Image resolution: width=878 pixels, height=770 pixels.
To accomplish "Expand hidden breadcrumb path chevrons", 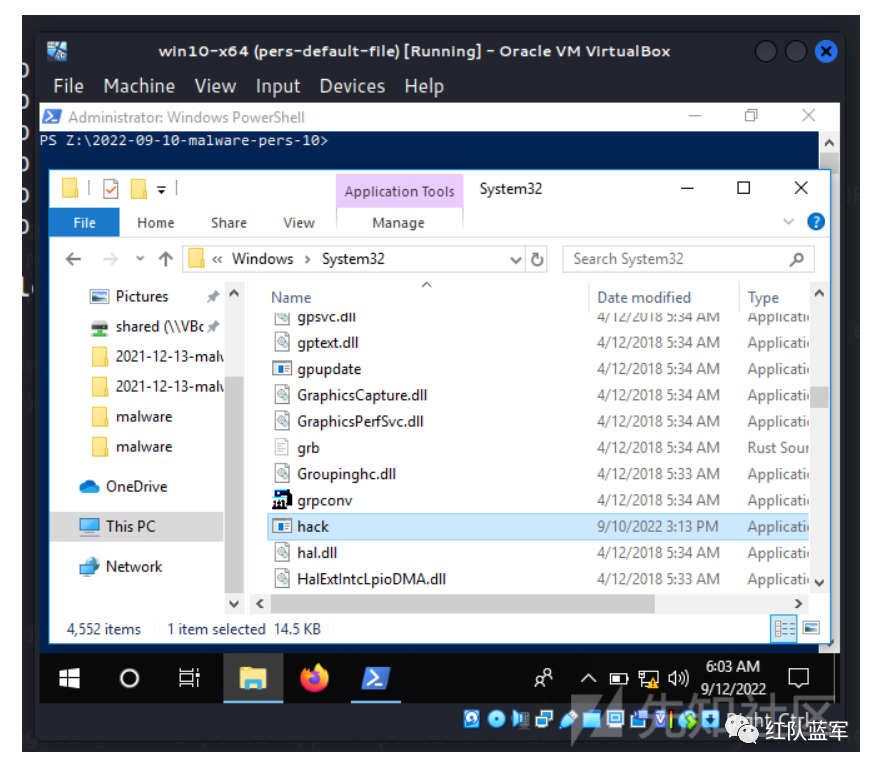I will [217, 259].
